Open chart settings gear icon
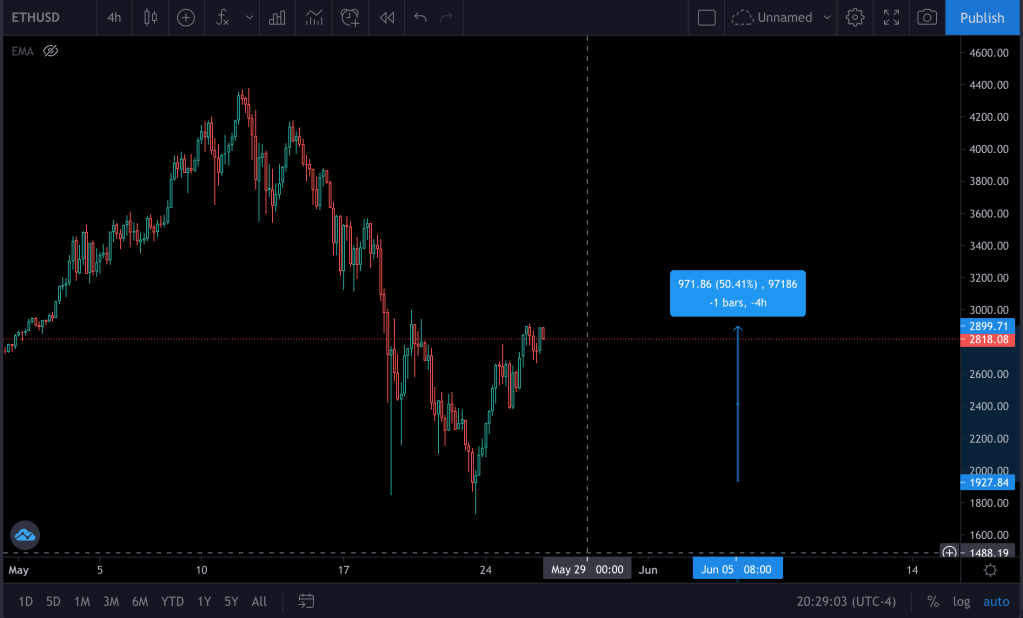The image size is (1023, 618). point(854,17)
